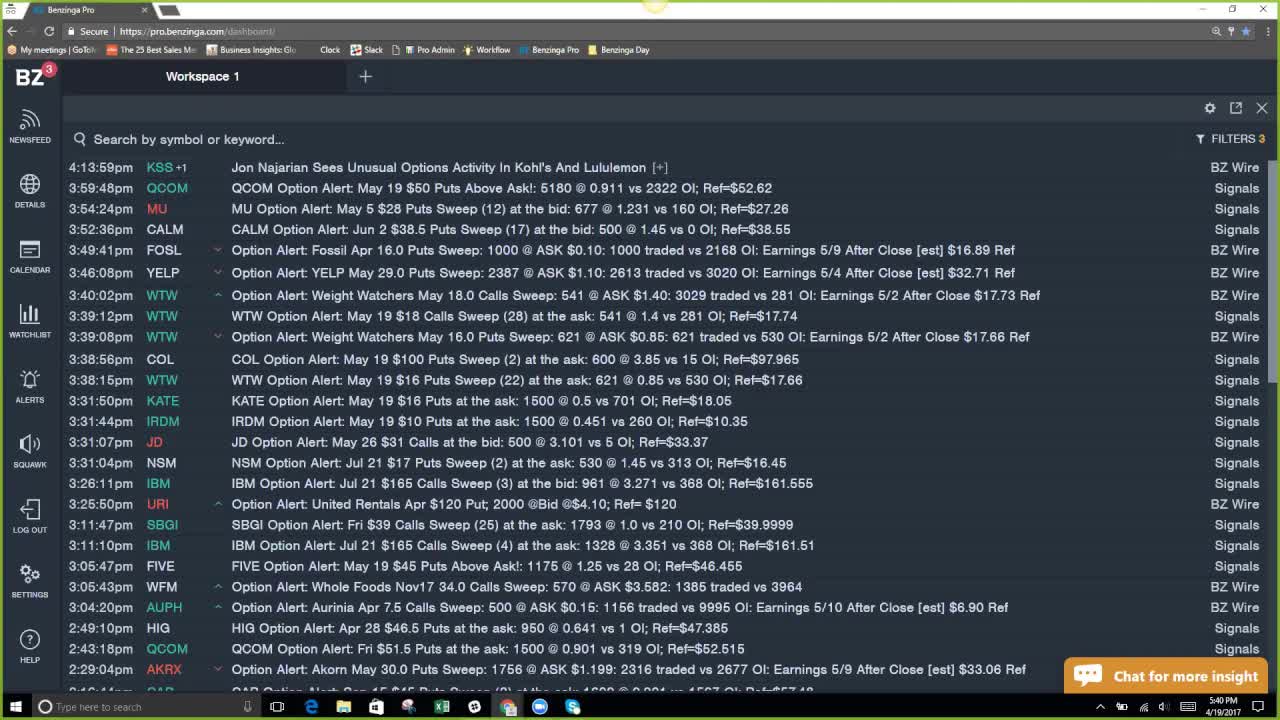The height and width of the screenshot is (720, 1280).
Task: Expand the [+] on the Jon Najarian headline
Action: point(660,168)
